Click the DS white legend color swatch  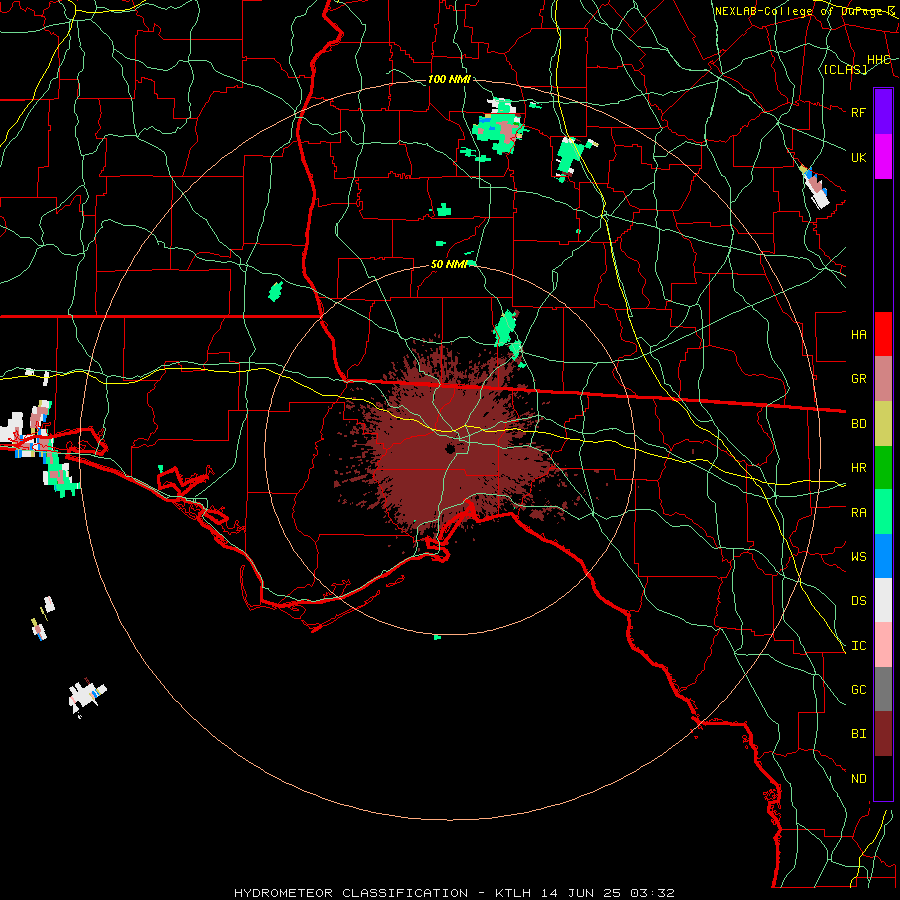(883, 600)
